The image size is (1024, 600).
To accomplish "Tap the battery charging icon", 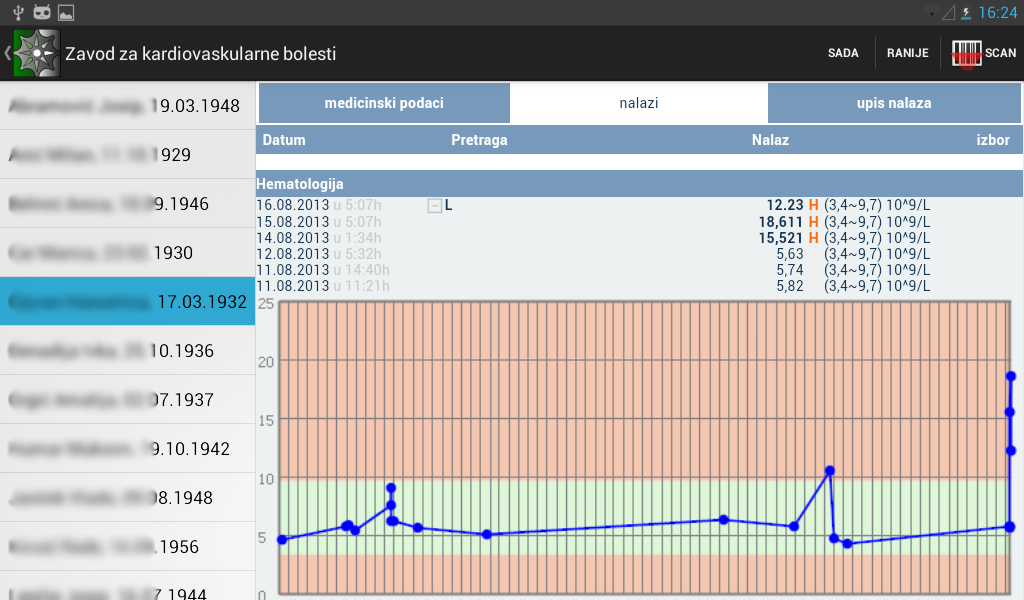I will coord(965,13).
